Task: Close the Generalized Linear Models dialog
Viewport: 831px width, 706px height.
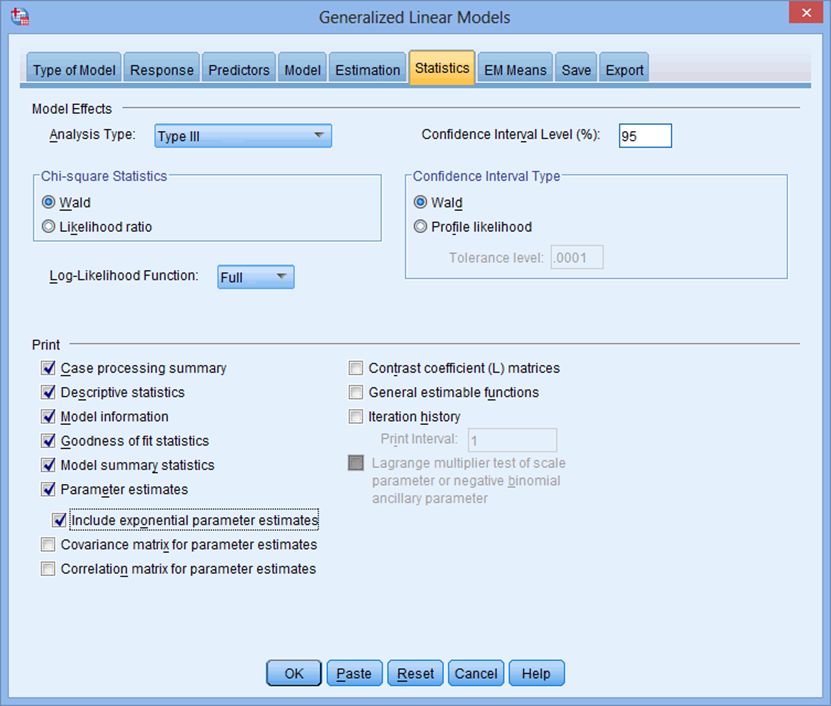Action: click(806, 13)
